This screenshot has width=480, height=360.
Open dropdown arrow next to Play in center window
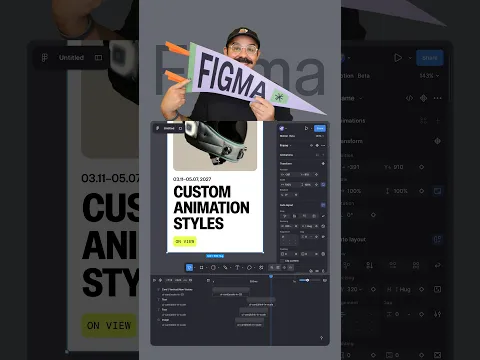(x=311, y=128)
